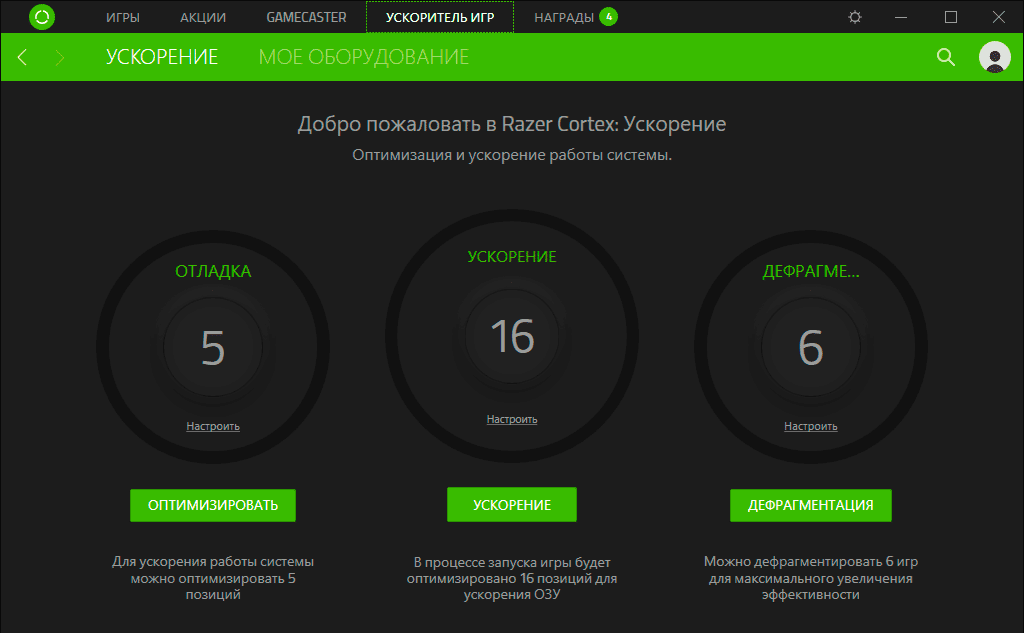
Task: Click 'Оптимизация и ускорение работы системы' subtitle
Action: click(512, 155)
